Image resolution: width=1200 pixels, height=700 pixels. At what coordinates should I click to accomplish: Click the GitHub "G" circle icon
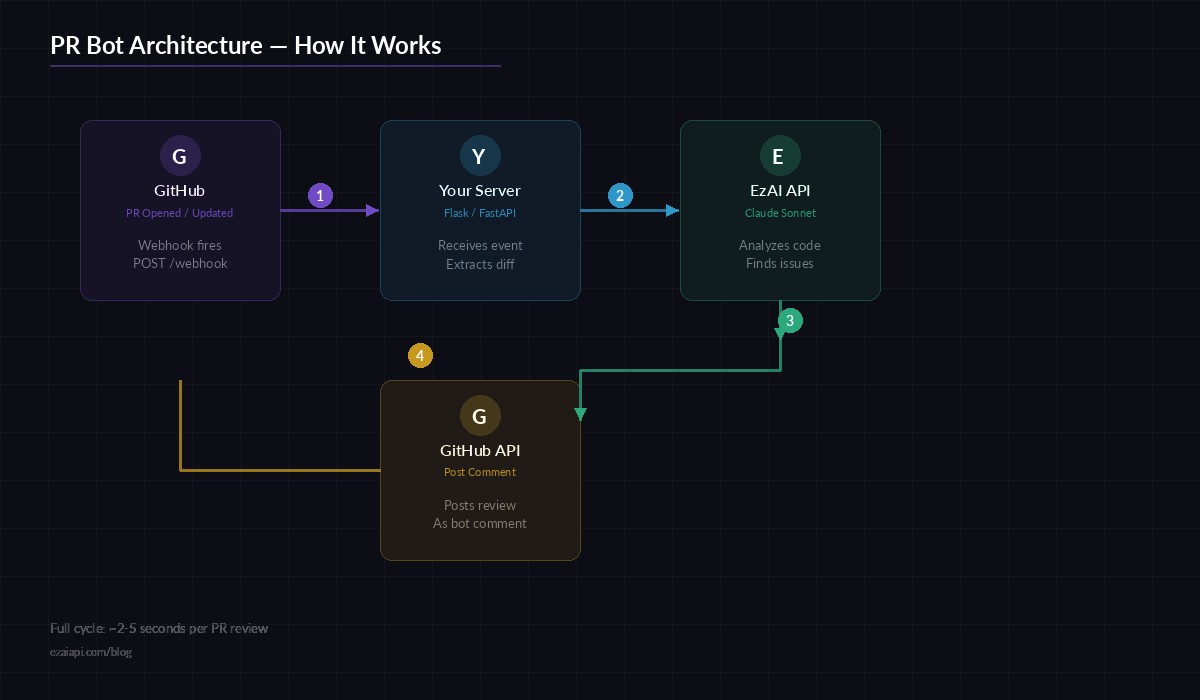click(x=180, y=156)
